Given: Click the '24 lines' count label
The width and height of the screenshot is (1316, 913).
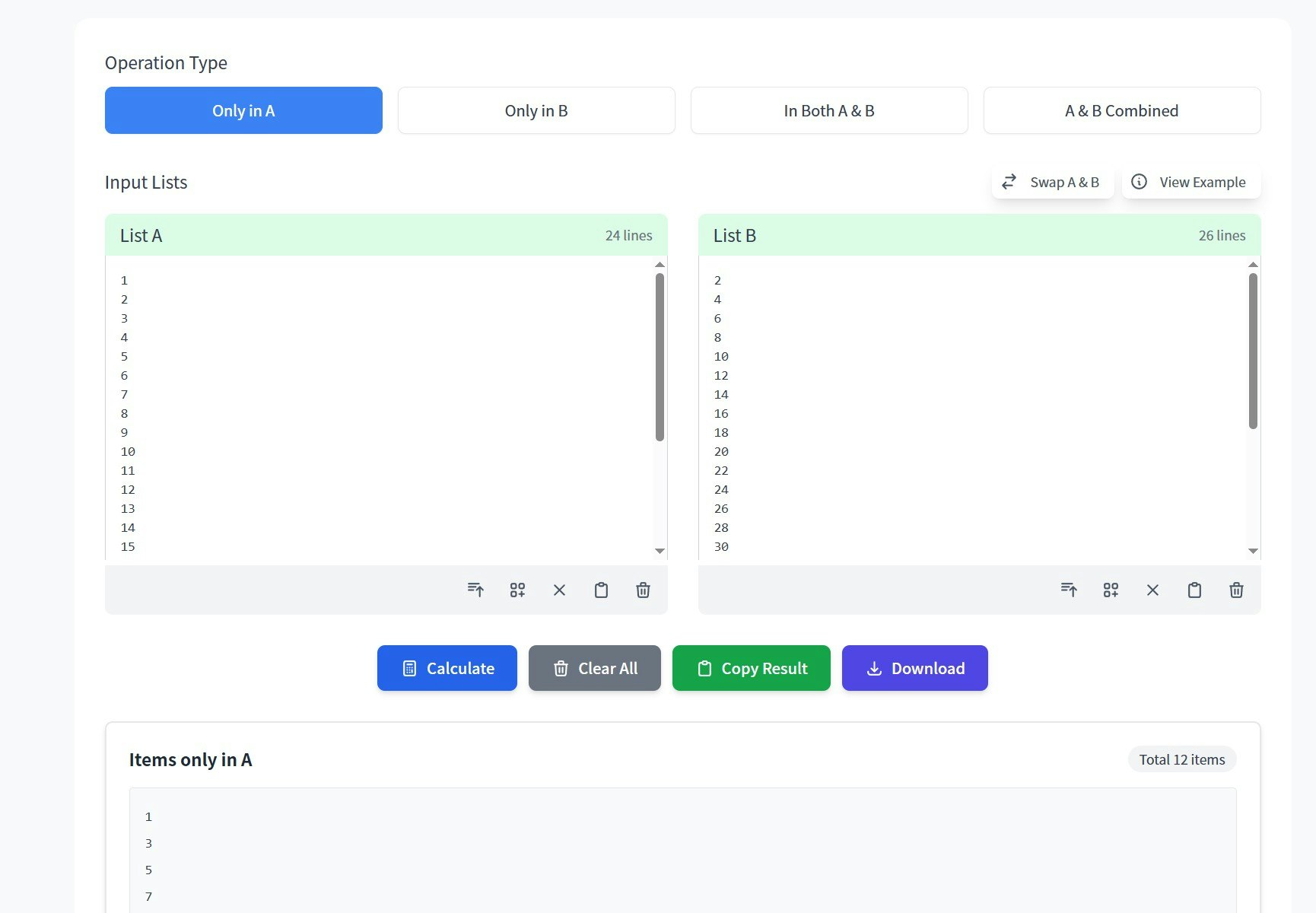Looking at the screenshot, I should click(629, 235).
